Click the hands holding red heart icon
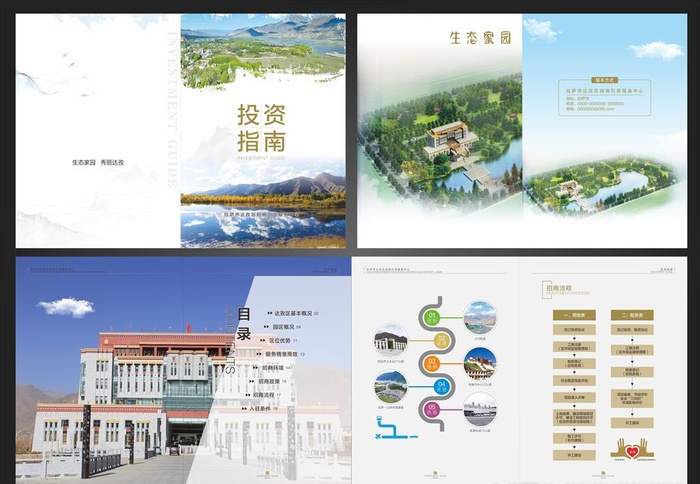 pyautogui.click(x=632, y=449)
